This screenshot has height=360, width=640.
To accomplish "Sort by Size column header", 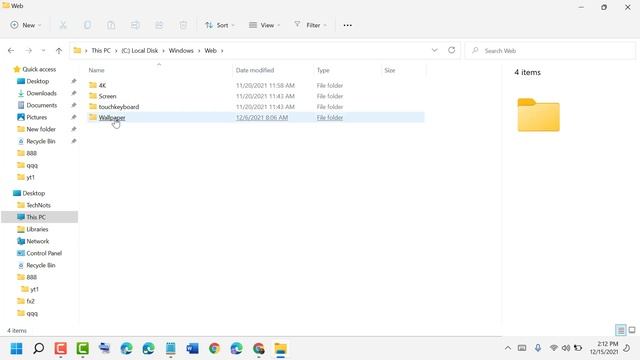I will [x=390, y=70].
